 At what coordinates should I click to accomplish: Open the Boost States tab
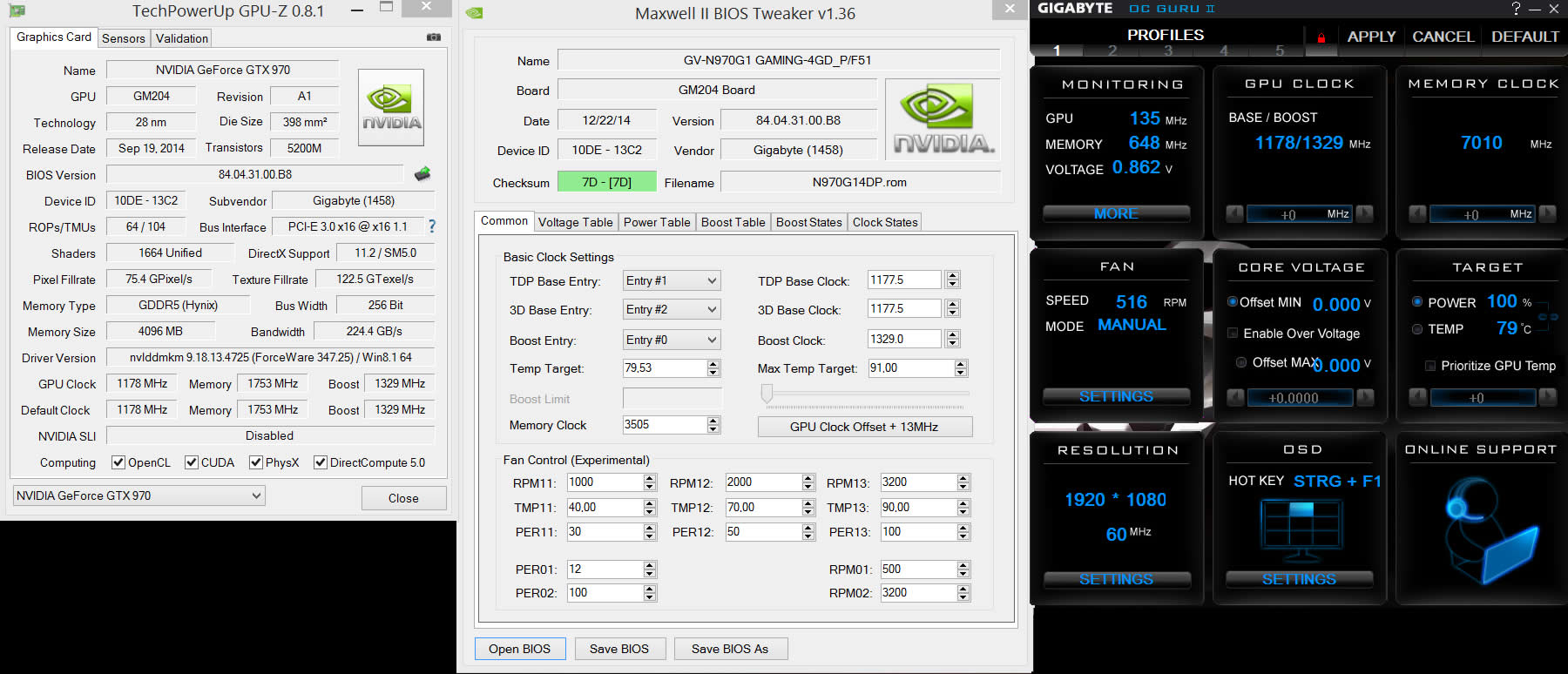point(809,222)
